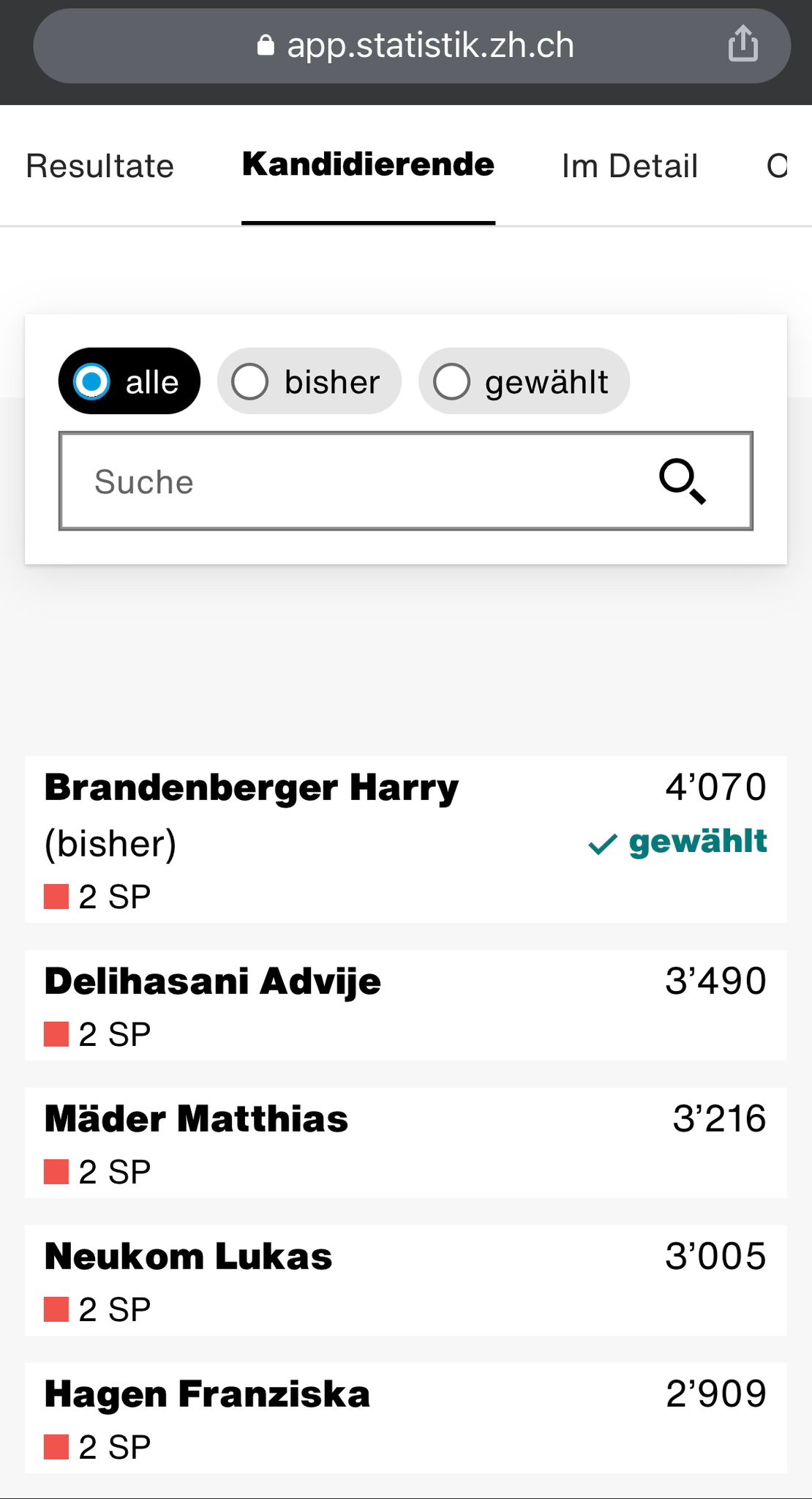Viewport: 812px width, 1499px height.
Task: Click the red SP square for Brandenberger Harry
Action: point(56,897)
